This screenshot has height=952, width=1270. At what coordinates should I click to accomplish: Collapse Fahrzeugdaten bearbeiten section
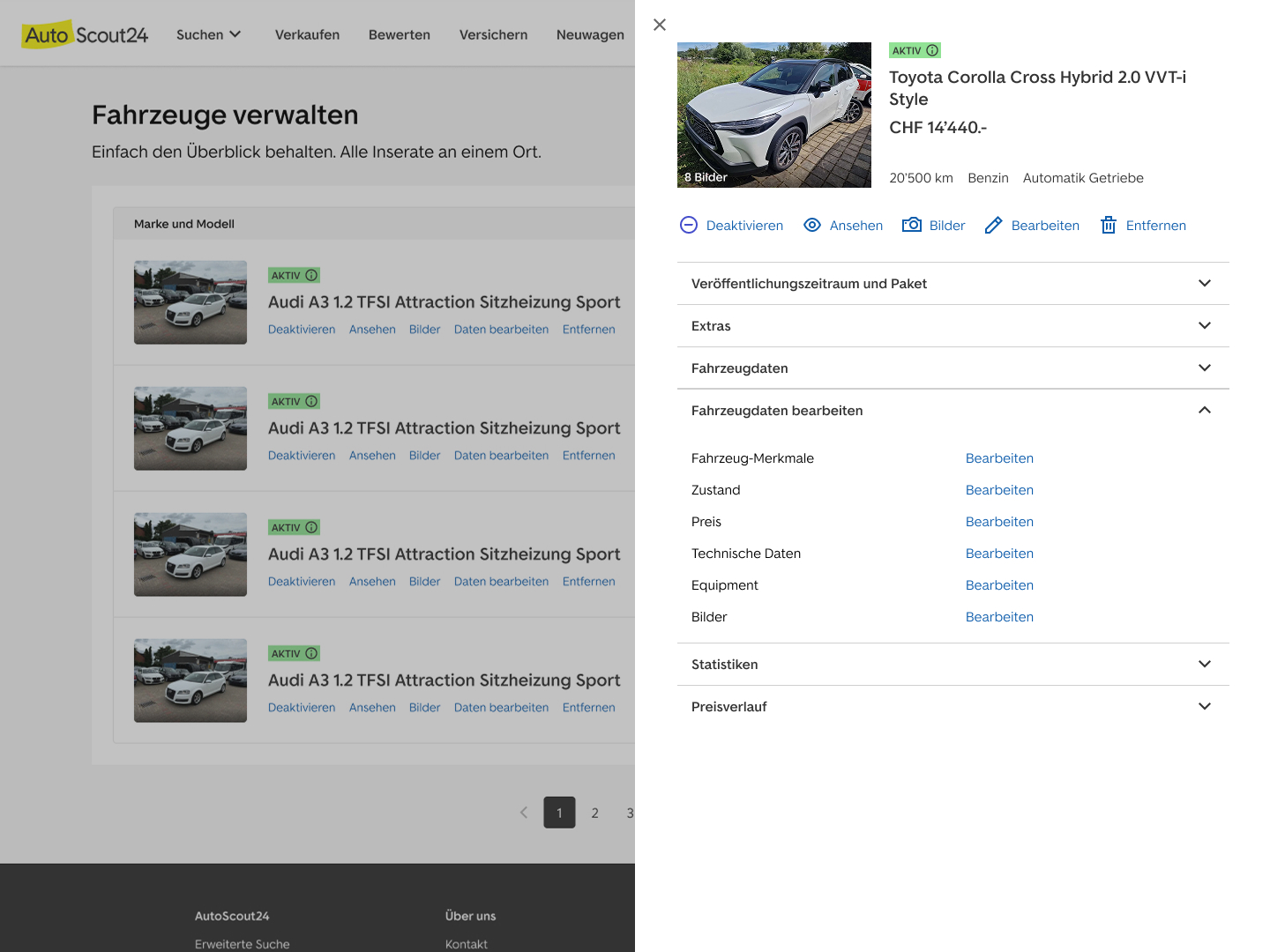pos(953,410)
